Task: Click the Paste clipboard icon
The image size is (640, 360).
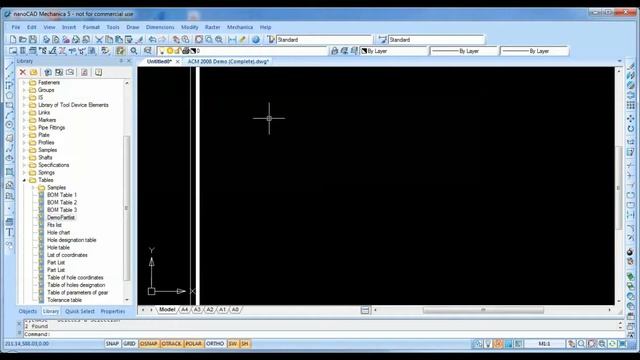Action: [x=119, y=40]
